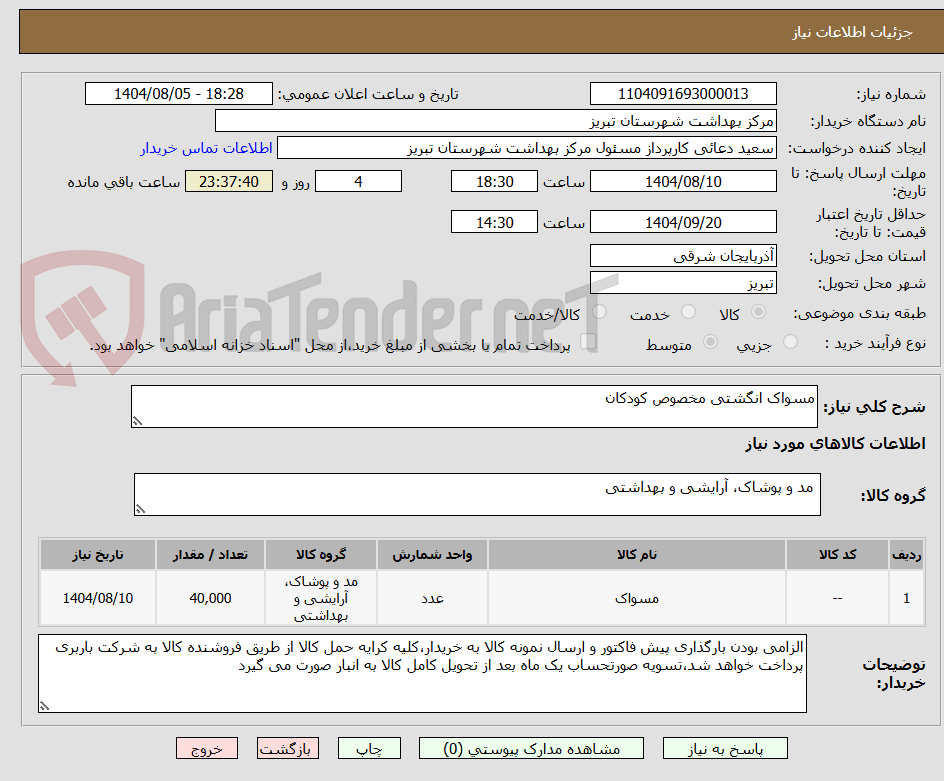Image resolution: width=944 pixels, height=781 pixels.
Task: Click the مسواک item name cell
Action: [x=636, y=598]
